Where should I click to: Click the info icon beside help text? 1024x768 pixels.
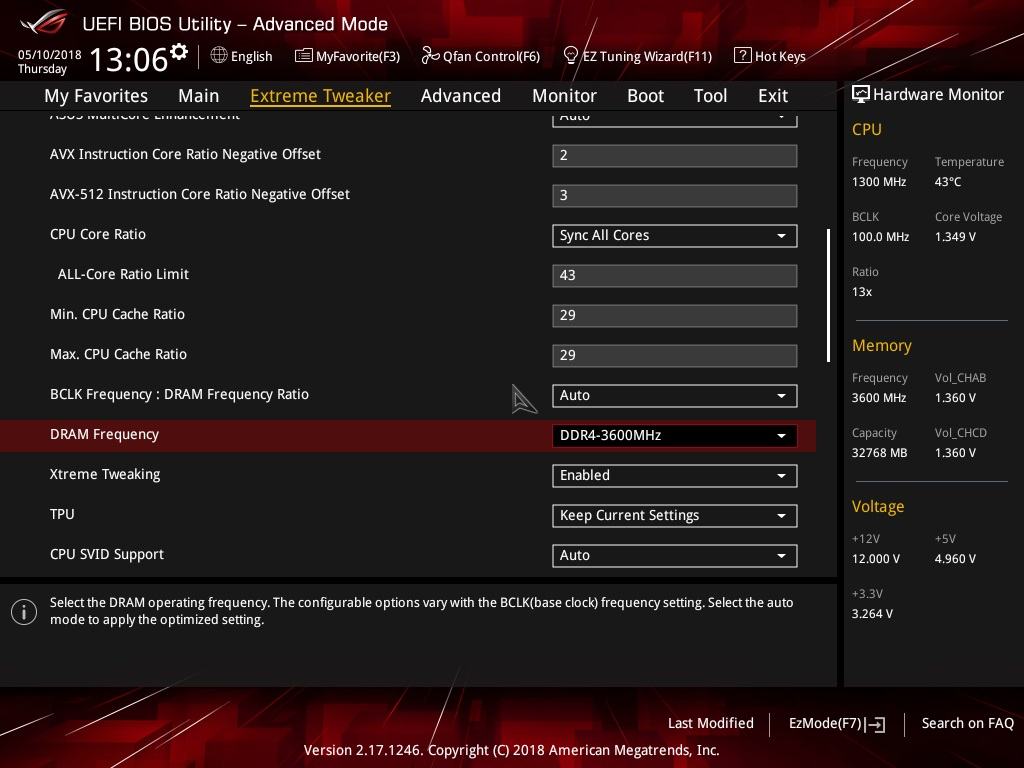(x=24, y=612)
